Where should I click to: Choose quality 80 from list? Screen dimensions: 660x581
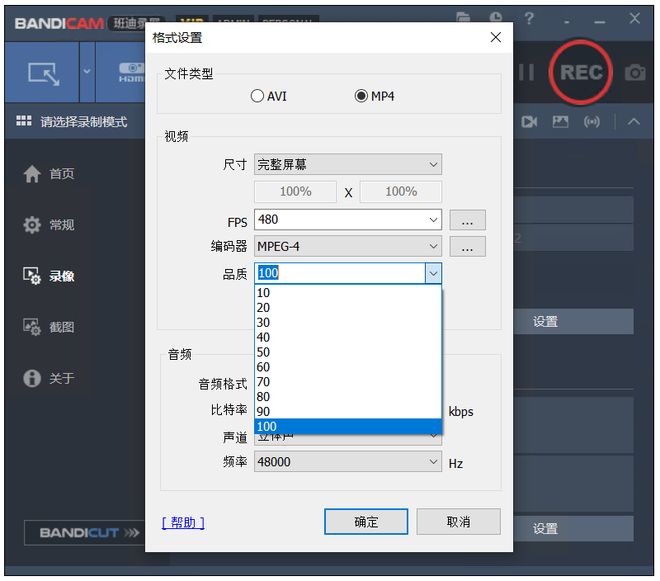click(x=348, y=397)
